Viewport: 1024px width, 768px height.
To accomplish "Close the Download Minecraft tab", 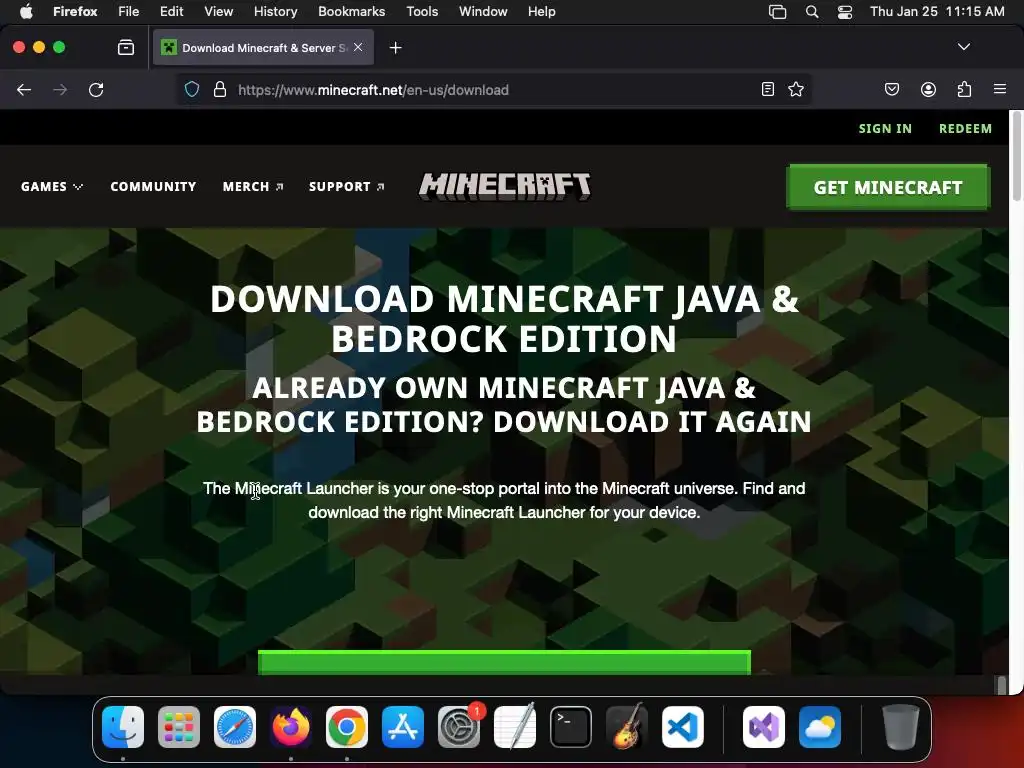I will point(358,47).
